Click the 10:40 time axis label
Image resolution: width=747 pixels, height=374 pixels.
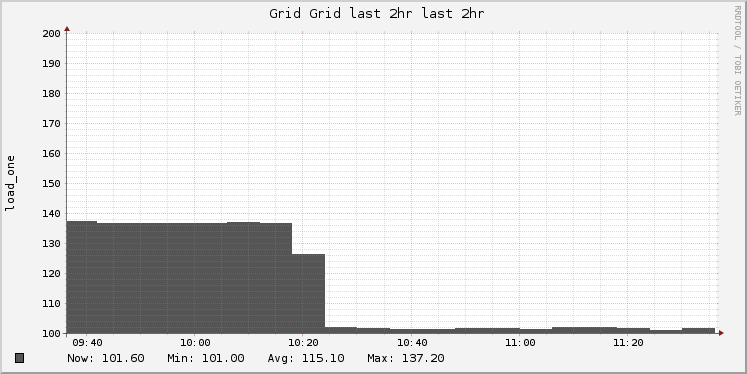coord(412,343)
